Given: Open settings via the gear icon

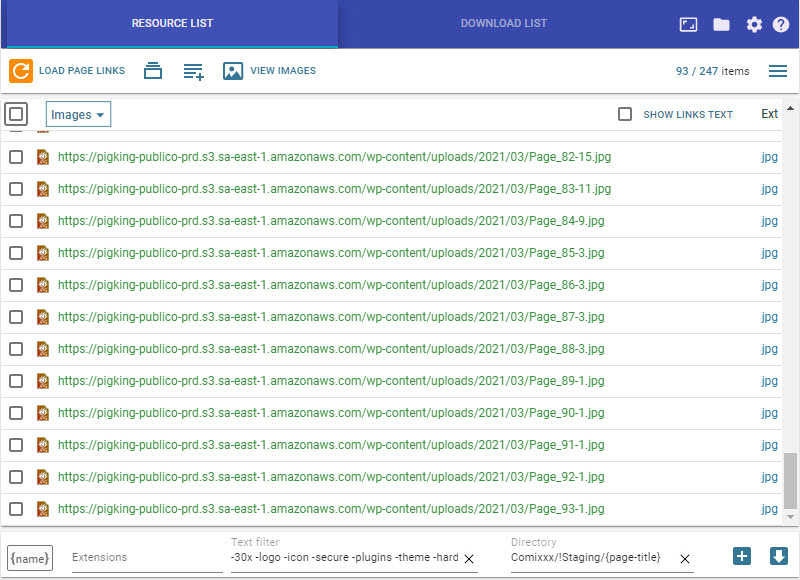Looking at the screenshot, I should pyautogui.click(x=754, y=24).
